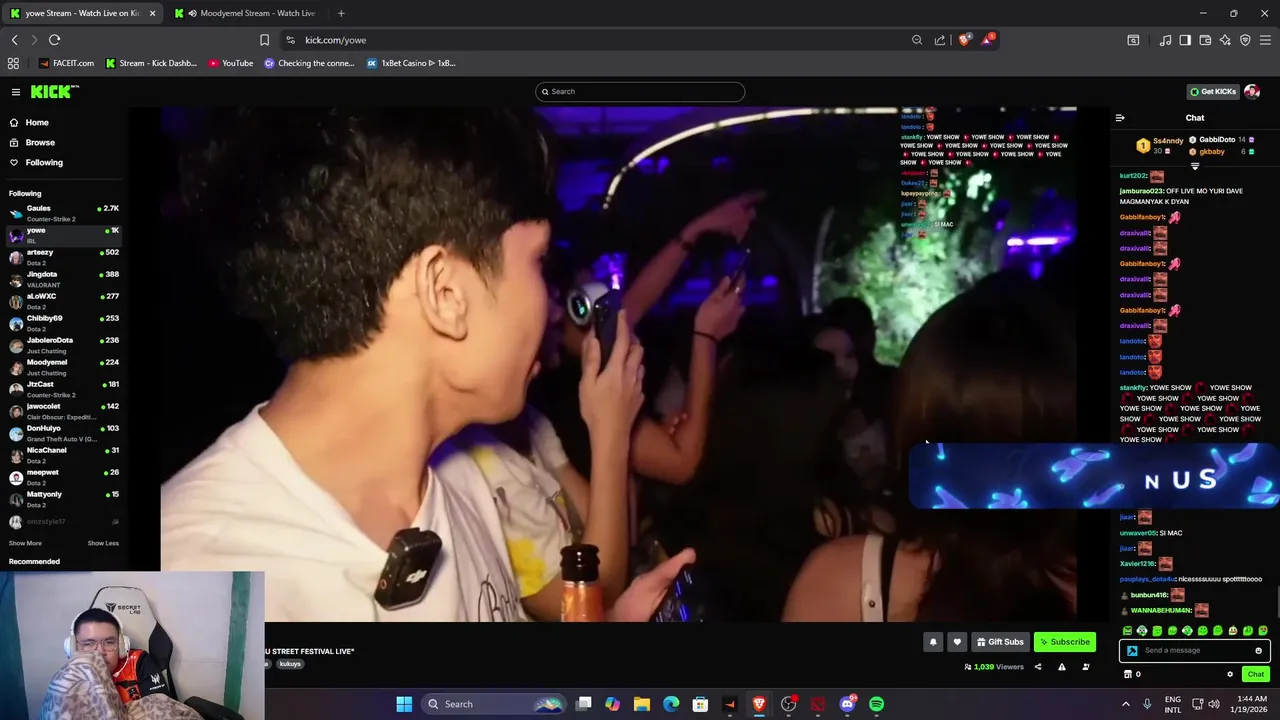Open Browse in the Kick sidebar
Viewport: 1280px width, 720px height.
[40, 142]
